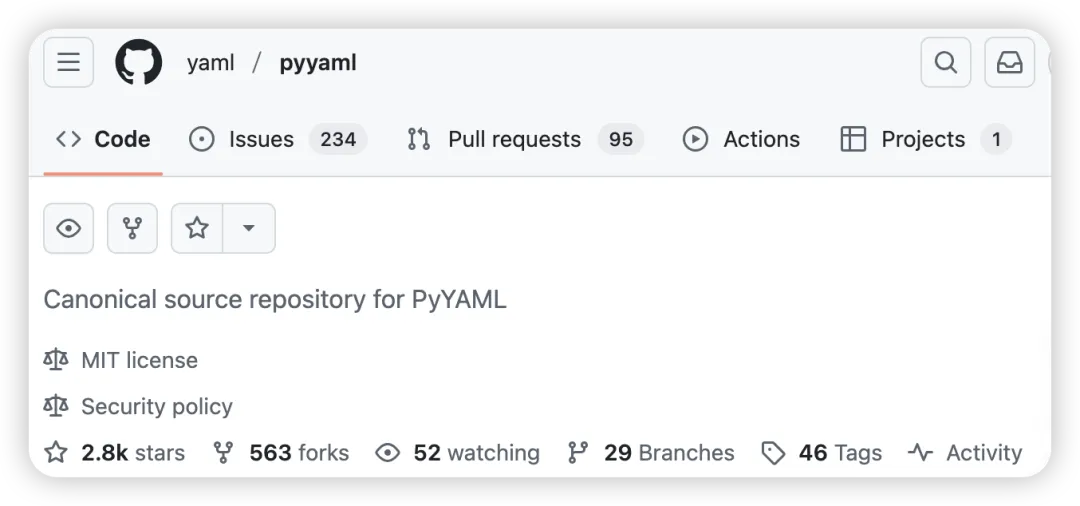1080x506 pixels.
Task: Click the GitHub Octocat logo
Action: coord(139,63)
